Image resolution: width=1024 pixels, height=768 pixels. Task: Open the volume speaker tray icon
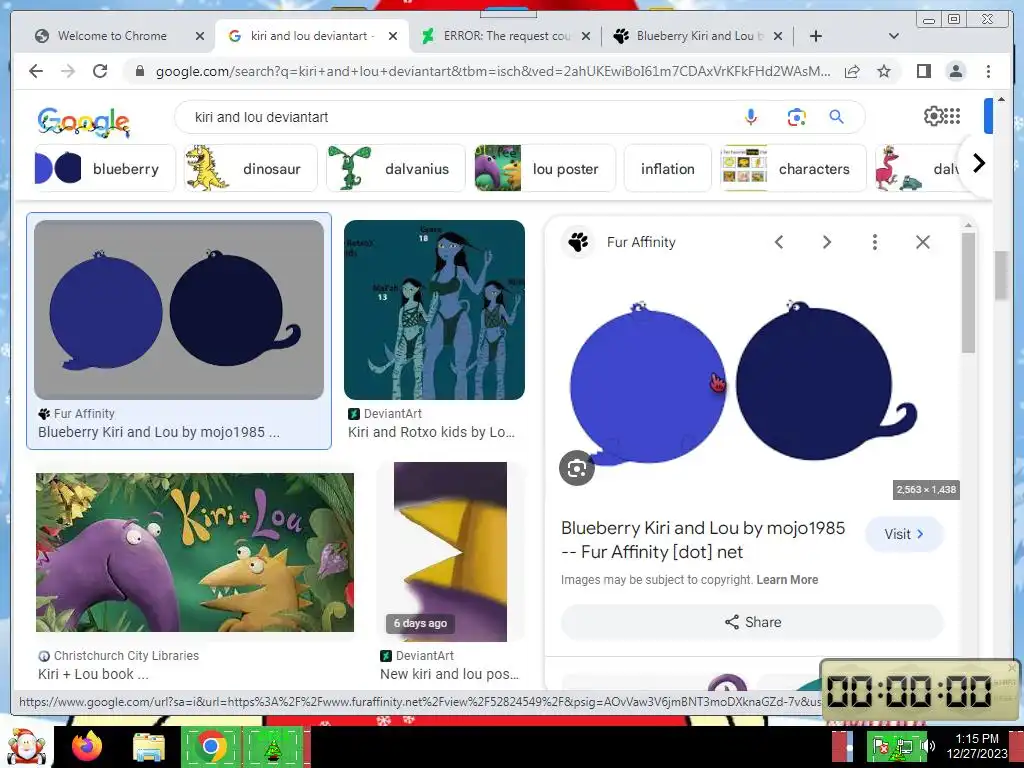928,746
